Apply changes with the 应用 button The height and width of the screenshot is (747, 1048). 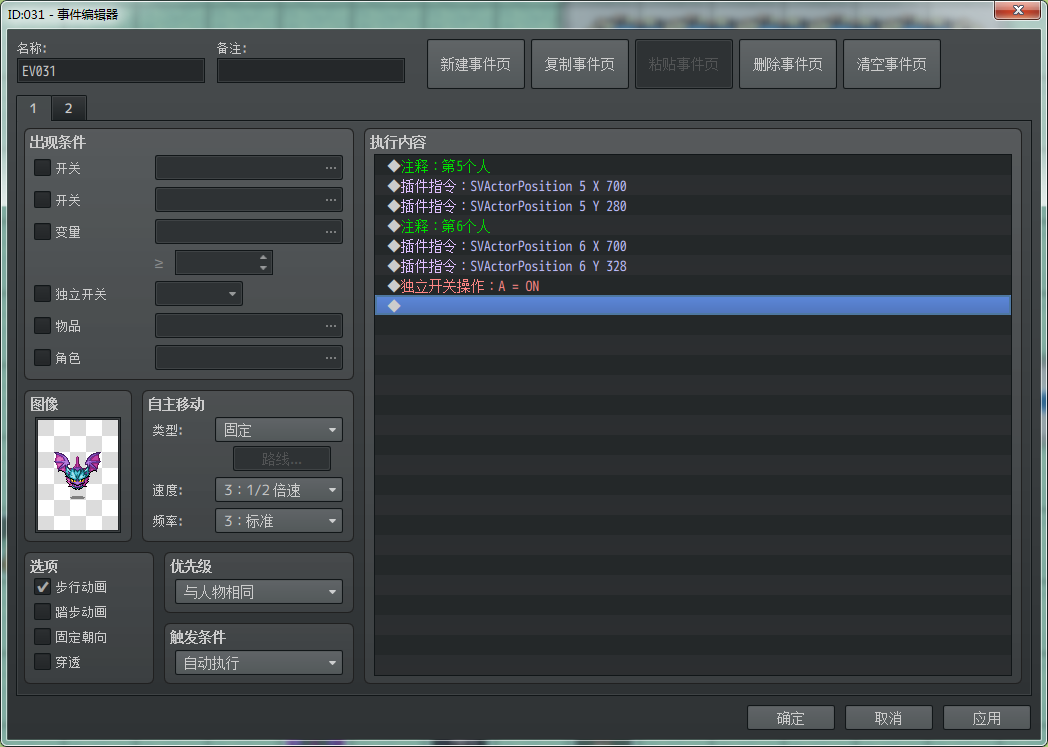tap(987, 718)
